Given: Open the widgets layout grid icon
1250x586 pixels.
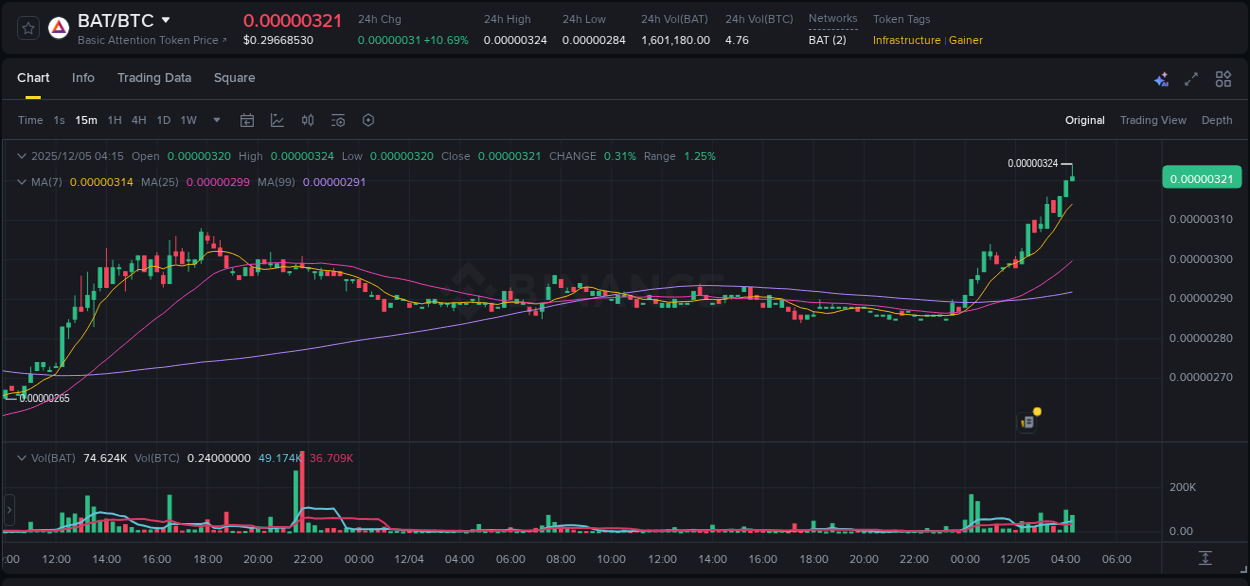Looking at the screenshot, I should [1223, 78].
